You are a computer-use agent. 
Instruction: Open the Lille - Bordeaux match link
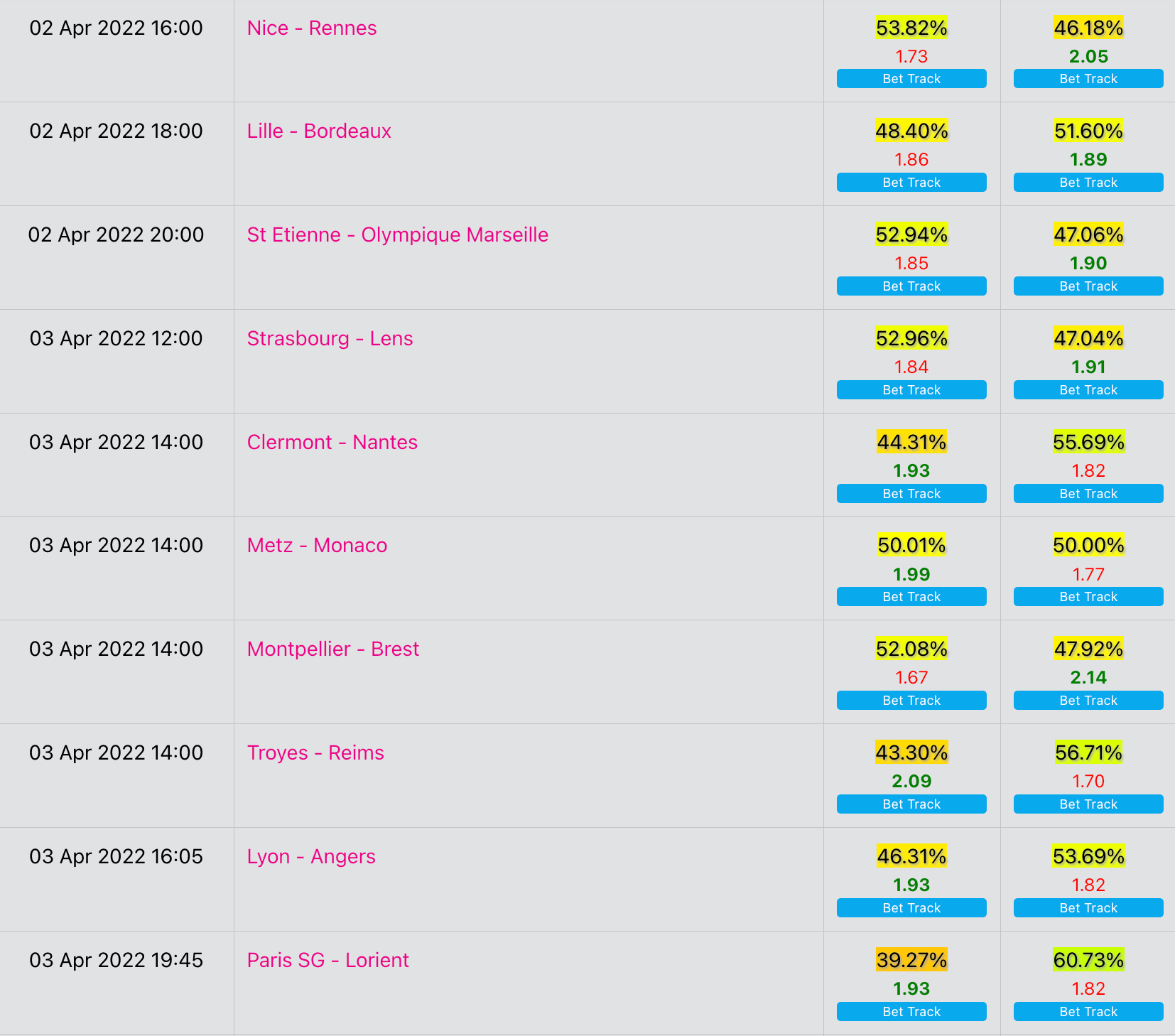click(319, 131)
